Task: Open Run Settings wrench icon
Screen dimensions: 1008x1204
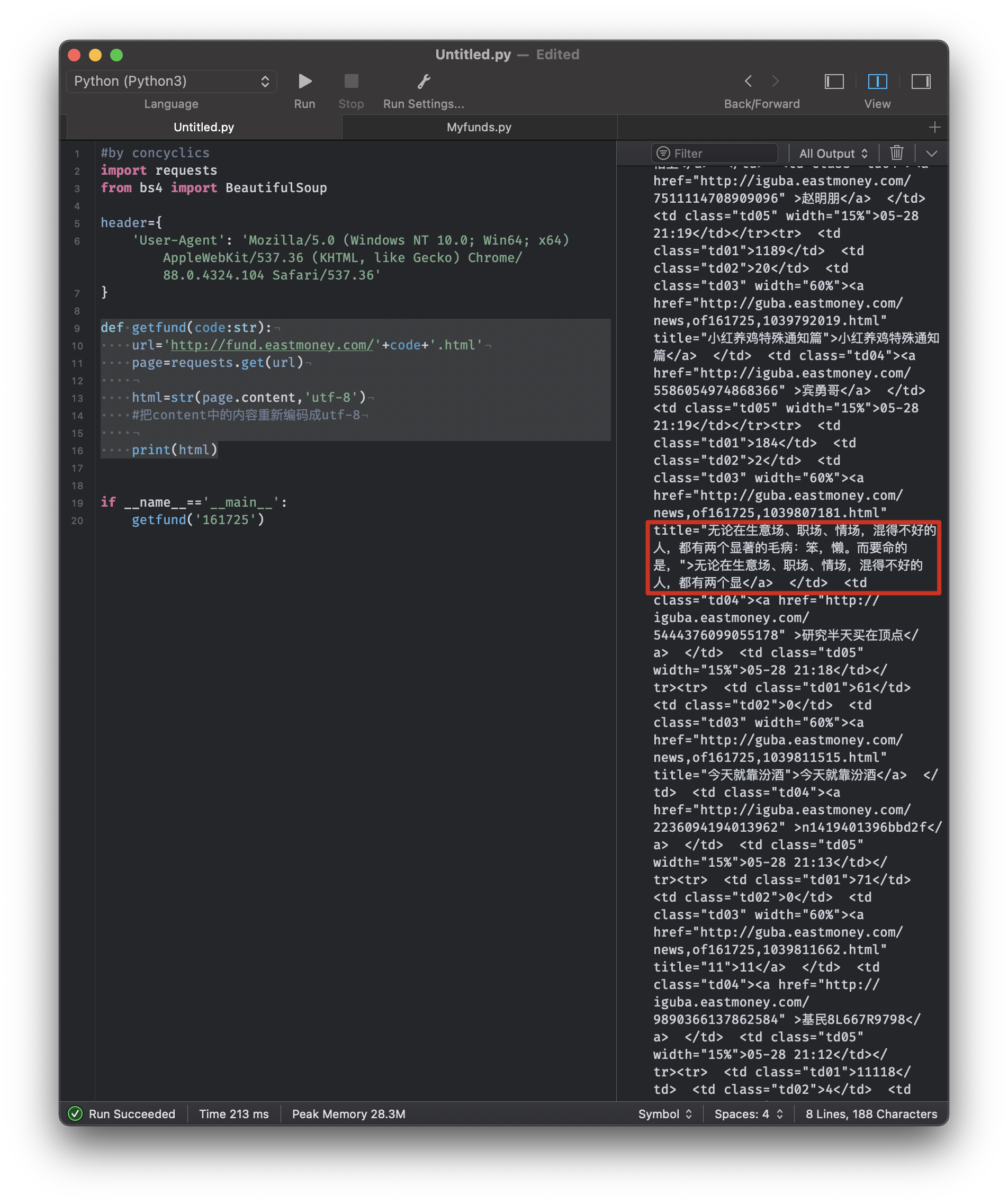Action: click(424, 82)
